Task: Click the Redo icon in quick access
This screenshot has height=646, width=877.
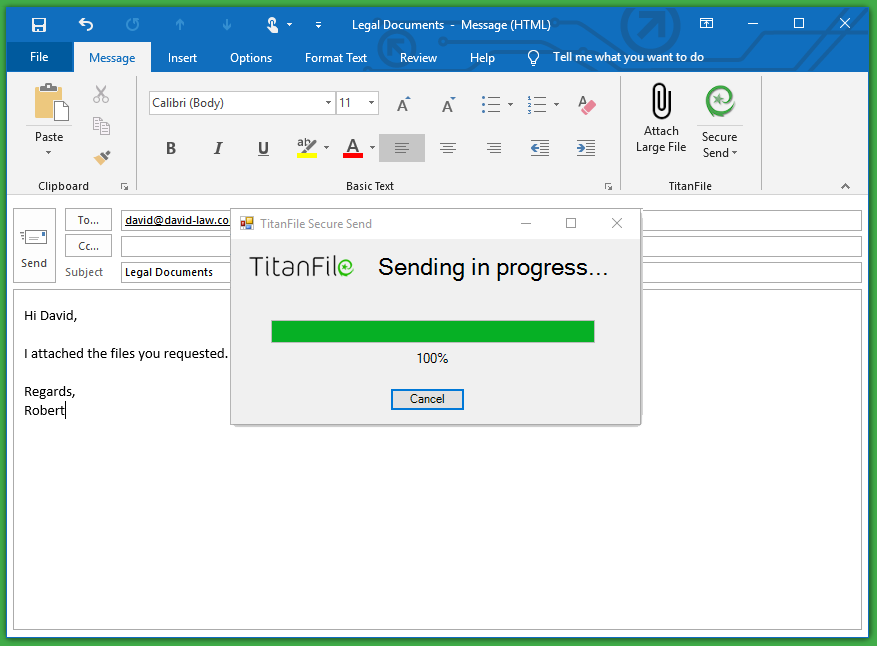Action: pos(133,25)
